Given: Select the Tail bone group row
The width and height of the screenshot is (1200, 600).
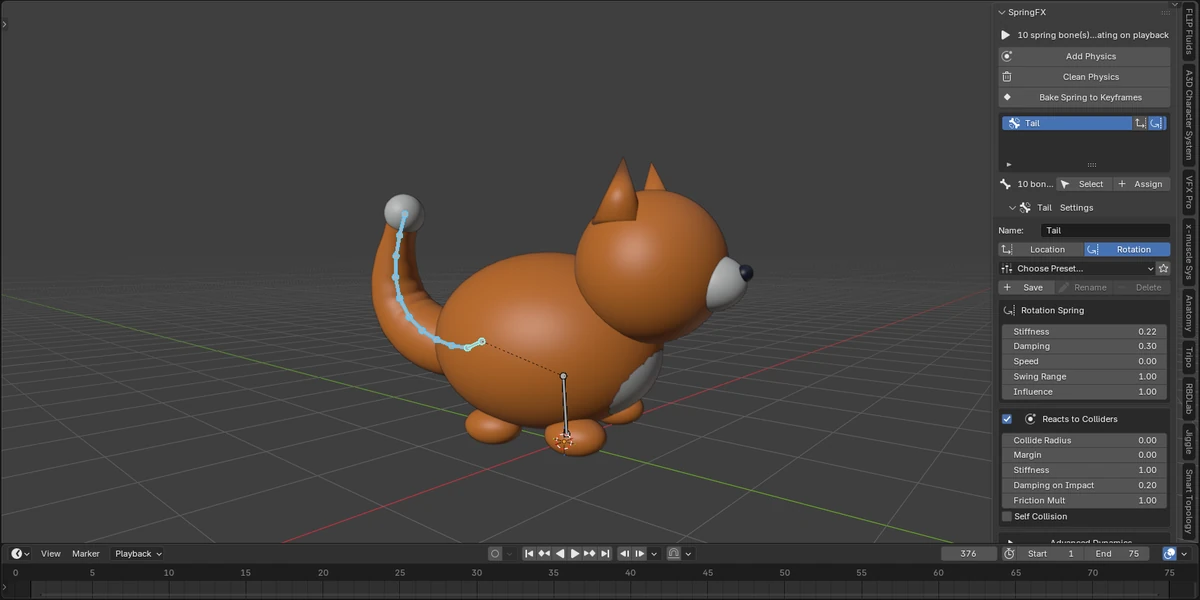Looking at the screenshot, I should pos(1066,123).
